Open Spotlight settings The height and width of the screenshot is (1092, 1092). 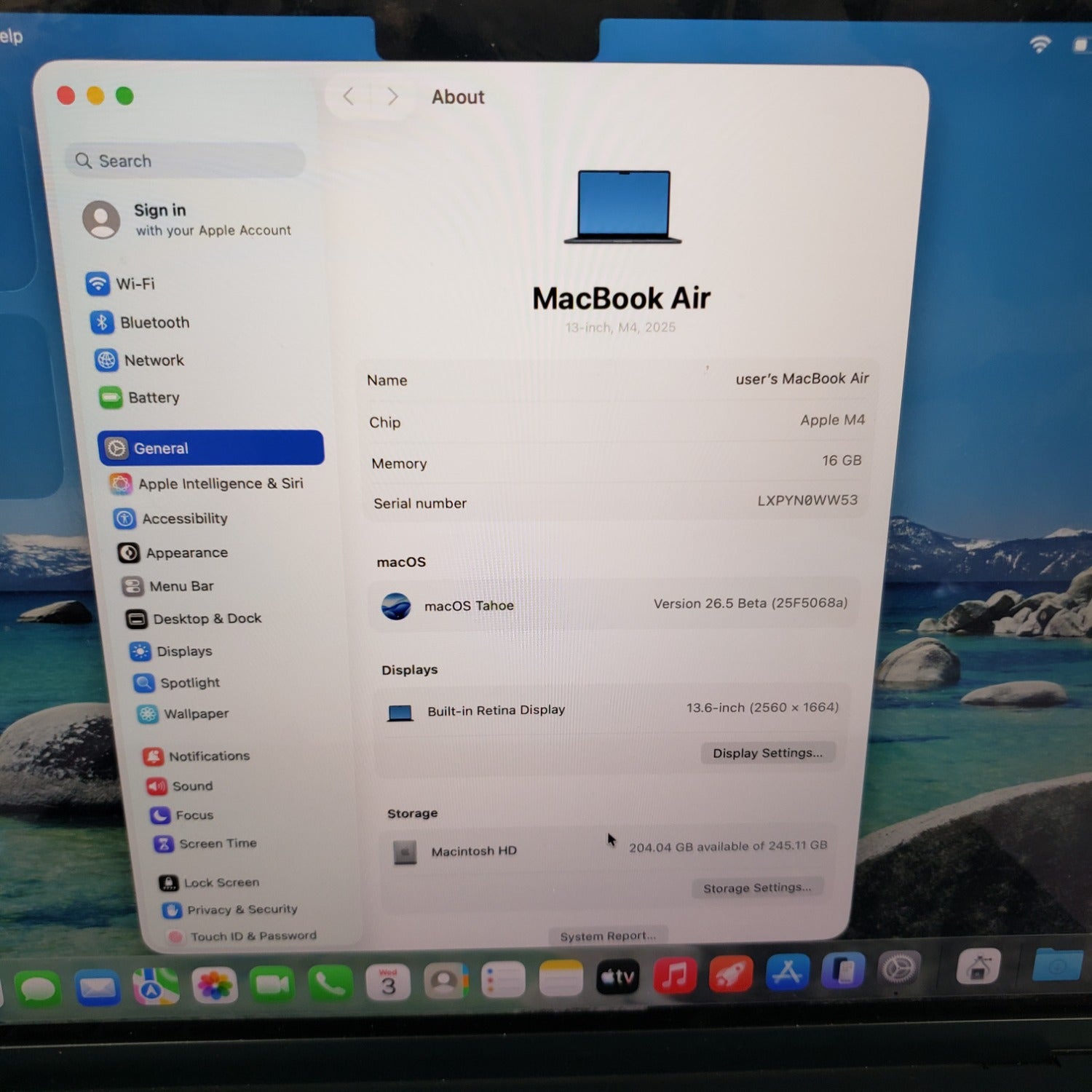pos(177,683)
